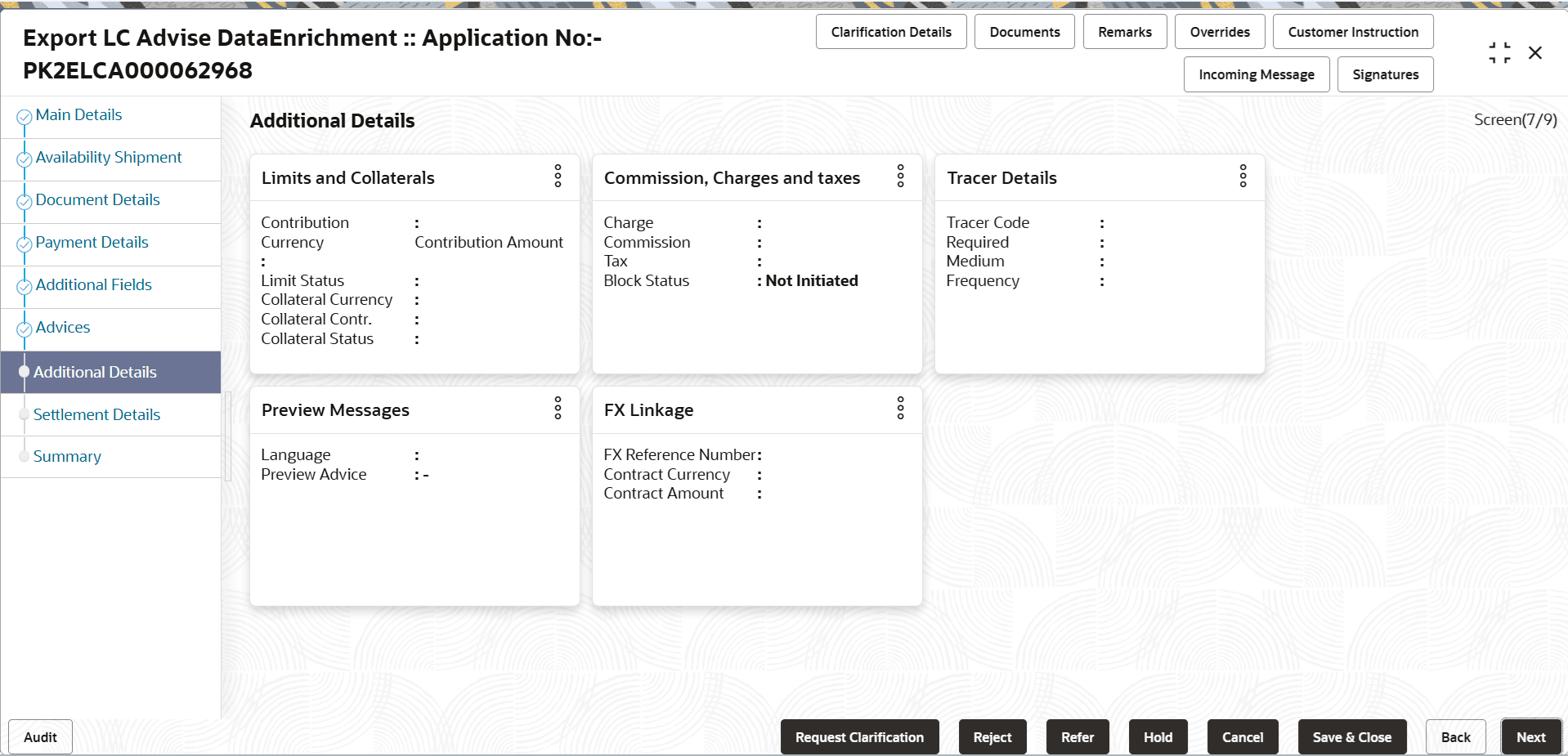Click the Contribution Amount label

pos(489,243)
